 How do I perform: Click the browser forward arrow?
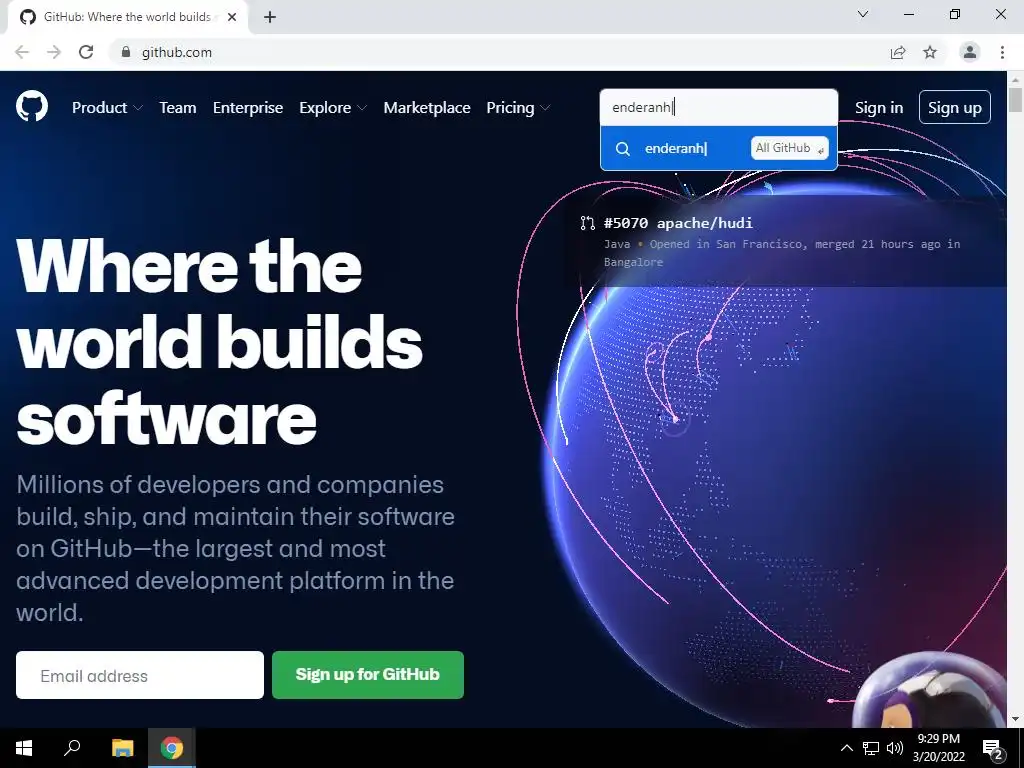coord(54,52)
